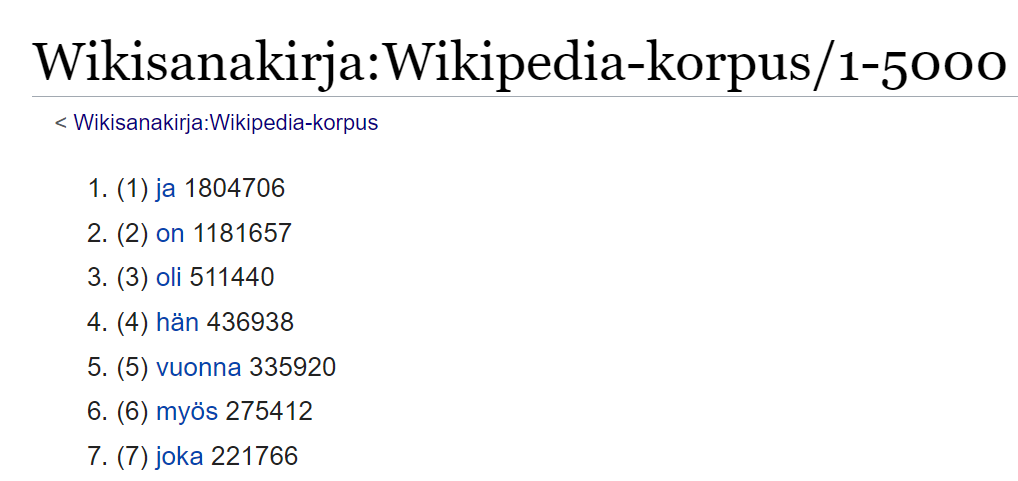Screen dimensions: 1018x481
Task: Click the frequency count 1804706
Action: tap(234, 189)
